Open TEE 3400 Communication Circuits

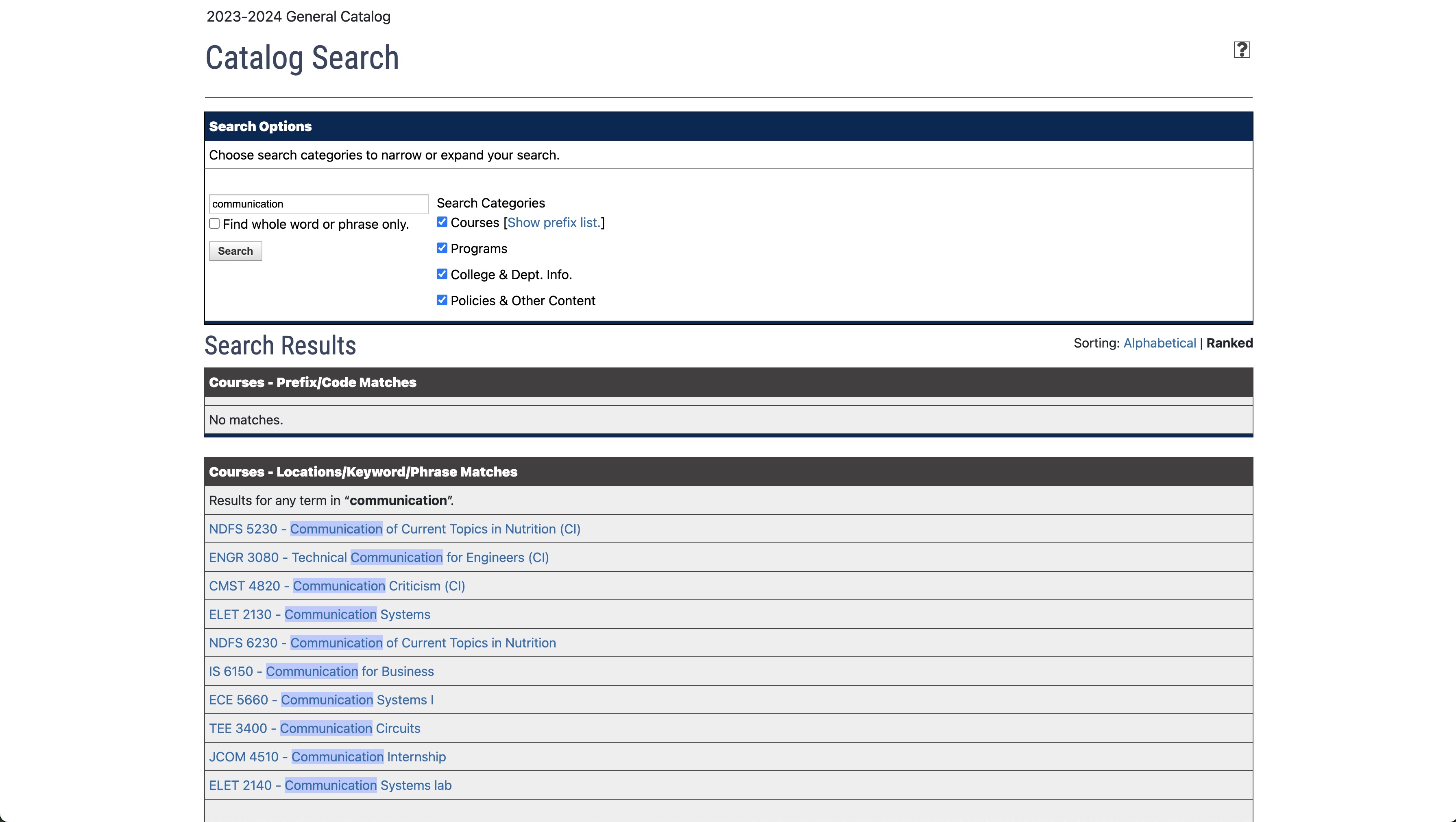314,728
